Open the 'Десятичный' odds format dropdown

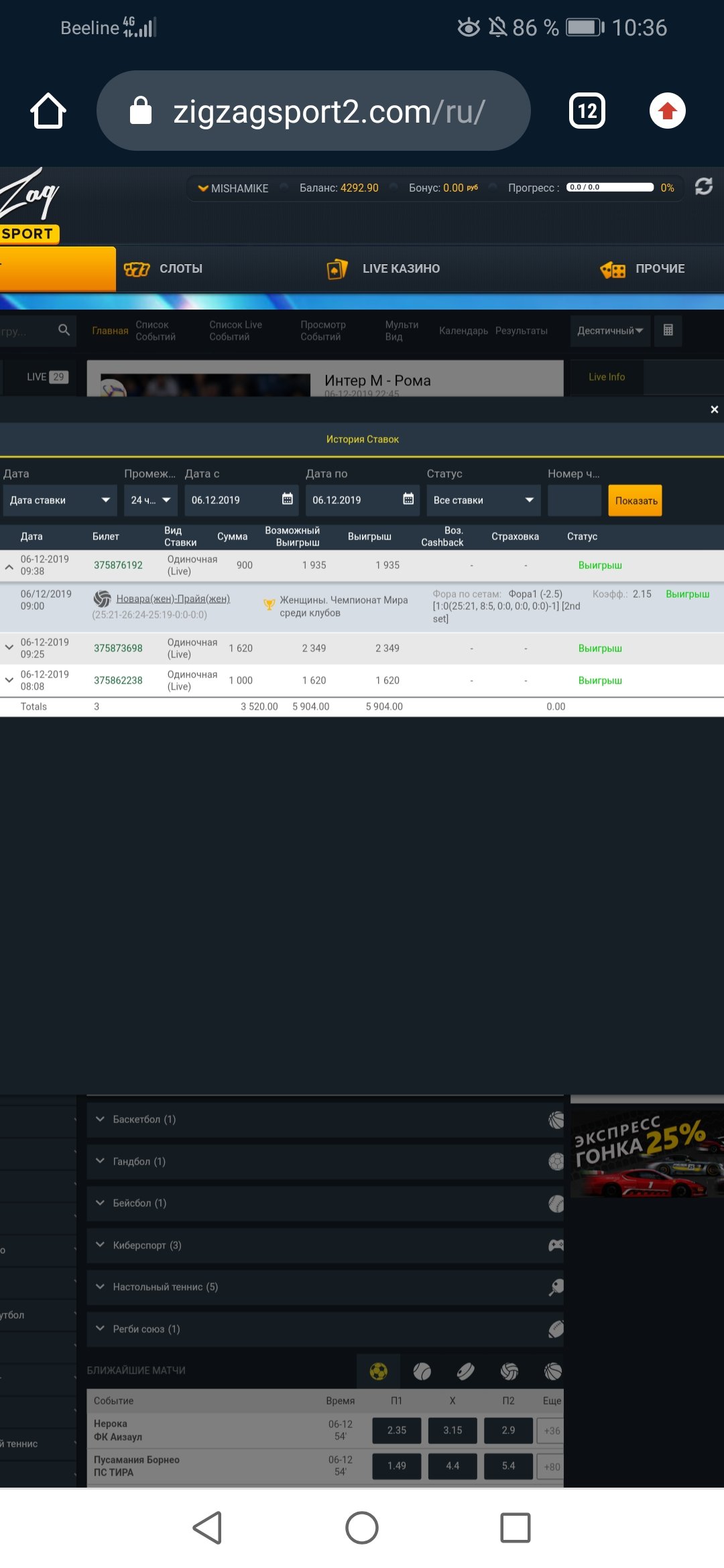(610, 331)
